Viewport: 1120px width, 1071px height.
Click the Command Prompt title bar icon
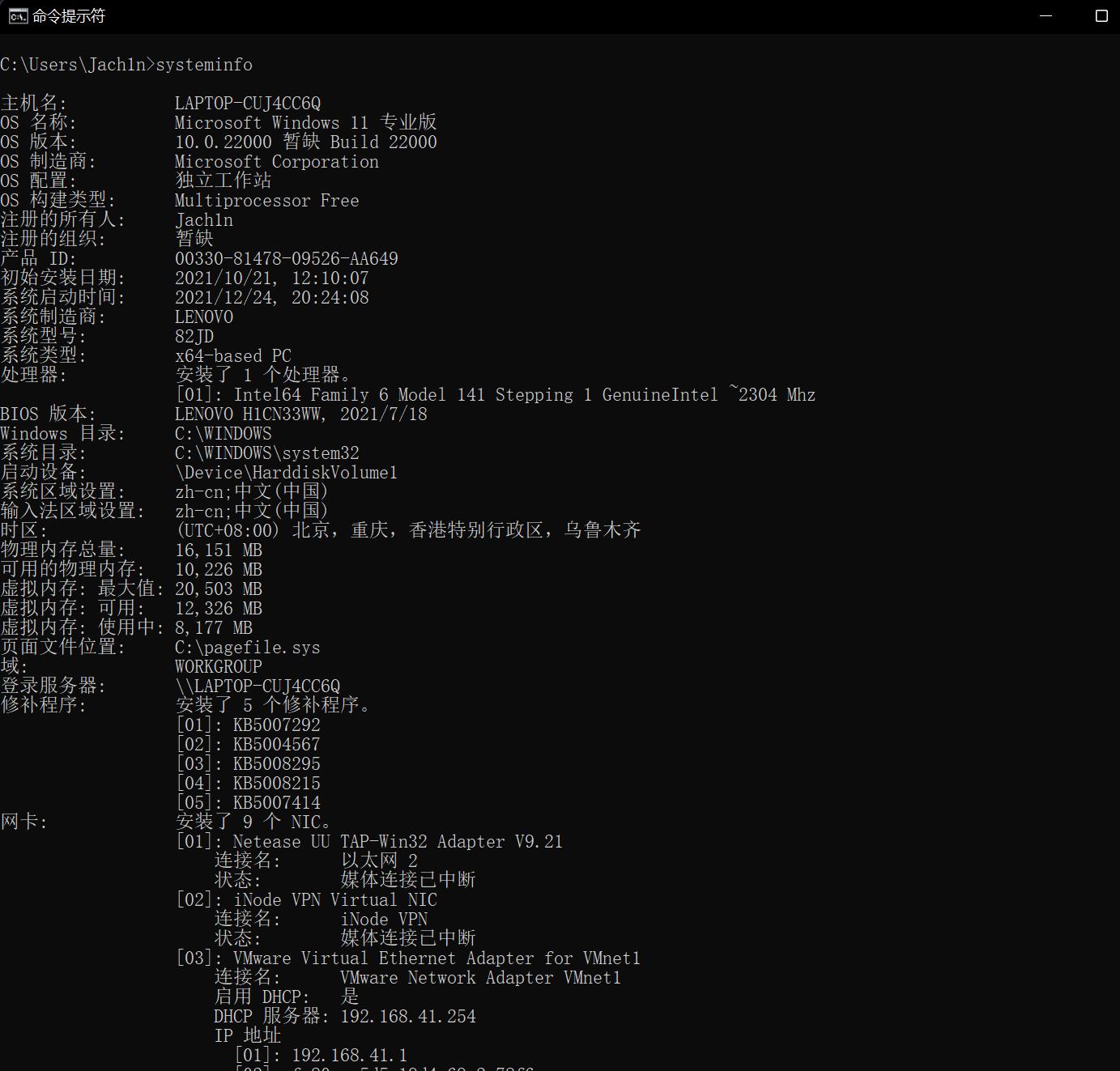(18, 16)
